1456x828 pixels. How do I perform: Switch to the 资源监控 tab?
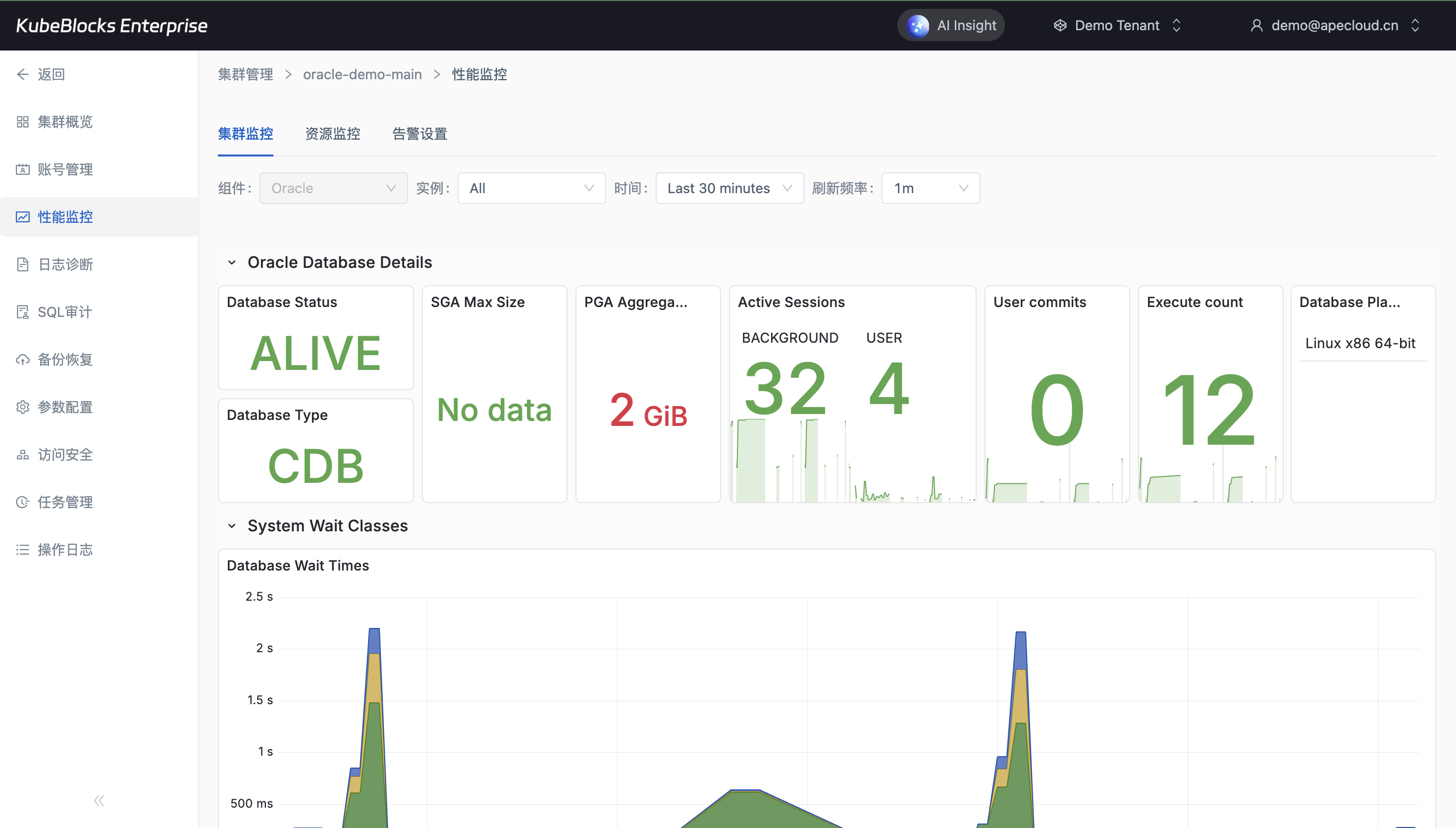[333, 134]
